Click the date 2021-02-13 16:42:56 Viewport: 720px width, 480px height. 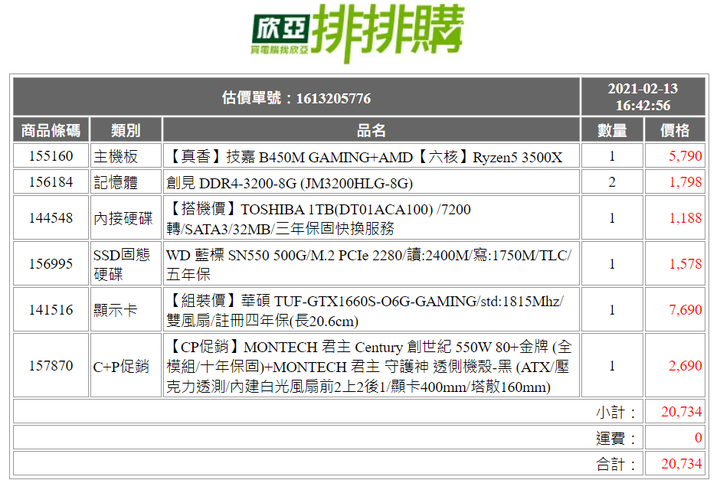643,97
